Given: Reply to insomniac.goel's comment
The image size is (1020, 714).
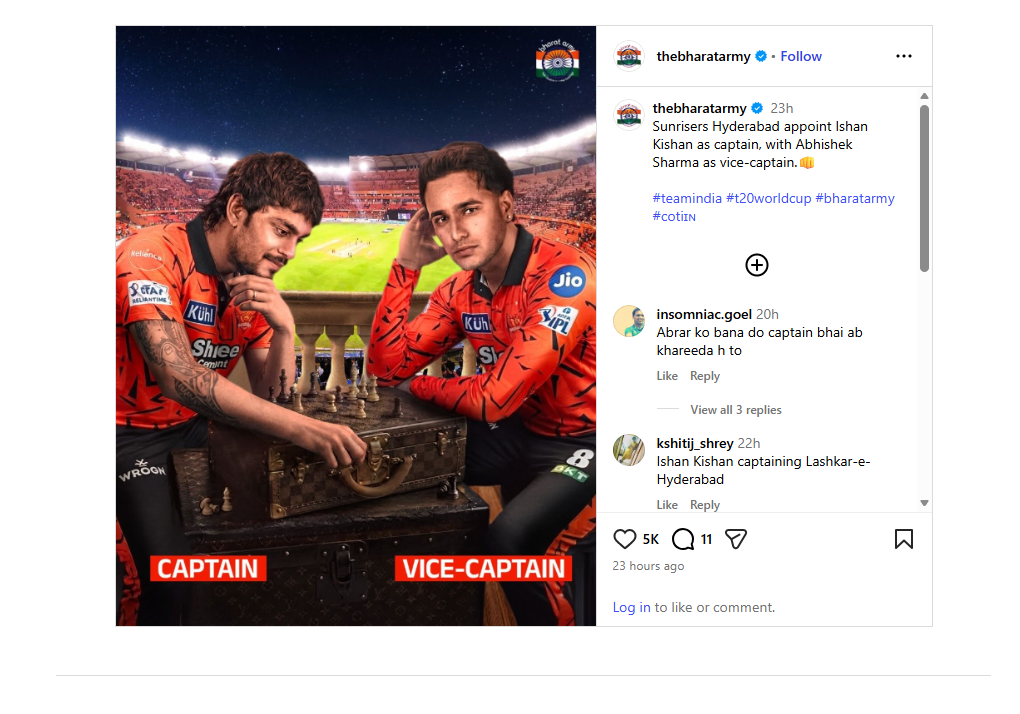Looking at the screenshot, I should point(705,376).
